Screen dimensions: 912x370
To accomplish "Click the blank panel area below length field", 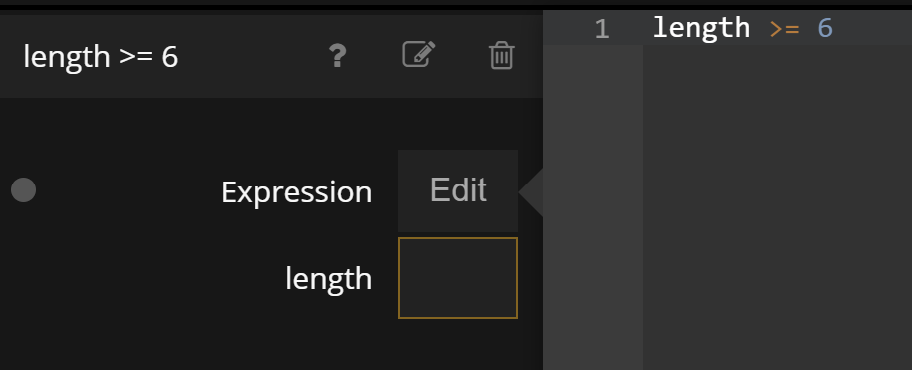I will (x=271, y=344).
